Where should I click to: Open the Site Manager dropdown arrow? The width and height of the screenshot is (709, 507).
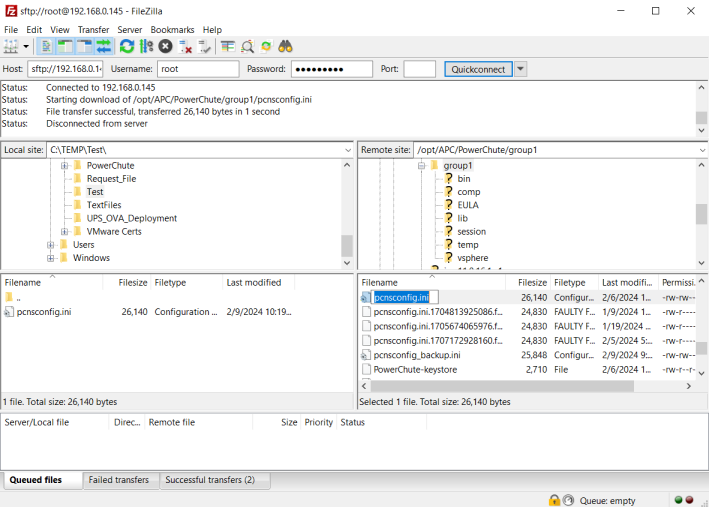[x=26, y=47]
